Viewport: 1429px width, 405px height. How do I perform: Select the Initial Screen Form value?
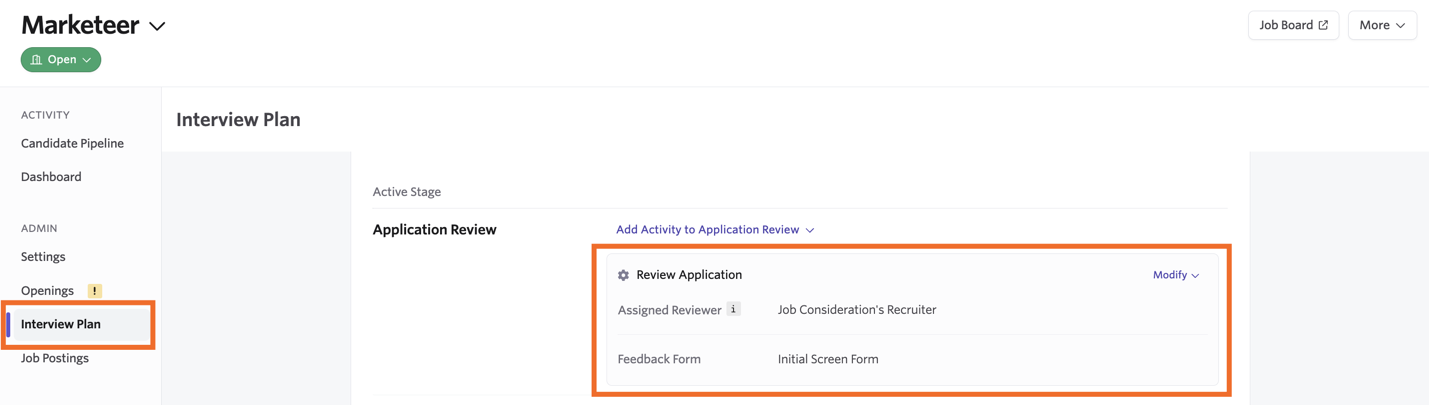click(x=828, y=359)
